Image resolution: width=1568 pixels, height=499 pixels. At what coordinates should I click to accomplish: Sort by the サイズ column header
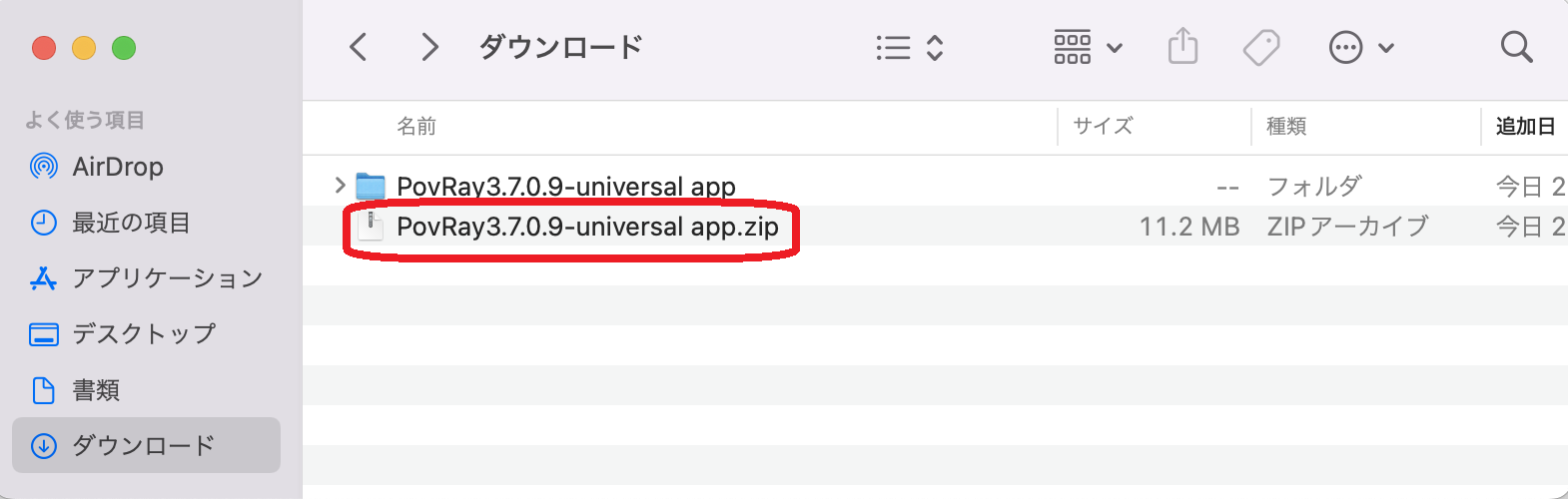pos(1103,127)
